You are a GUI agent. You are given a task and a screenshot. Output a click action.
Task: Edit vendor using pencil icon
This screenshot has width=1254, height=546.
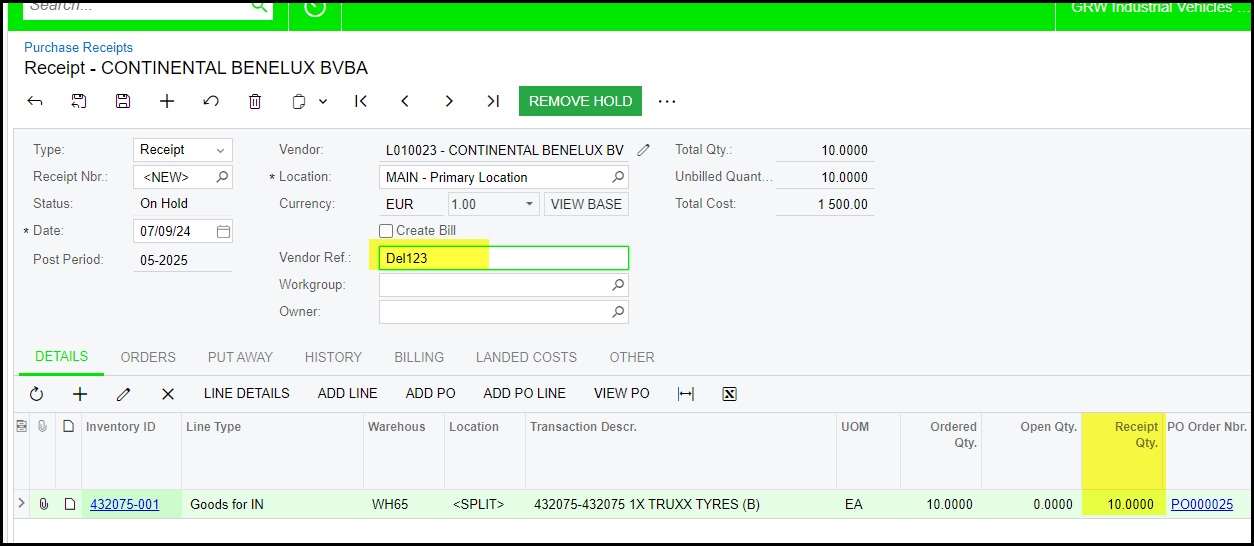point(643,150)
